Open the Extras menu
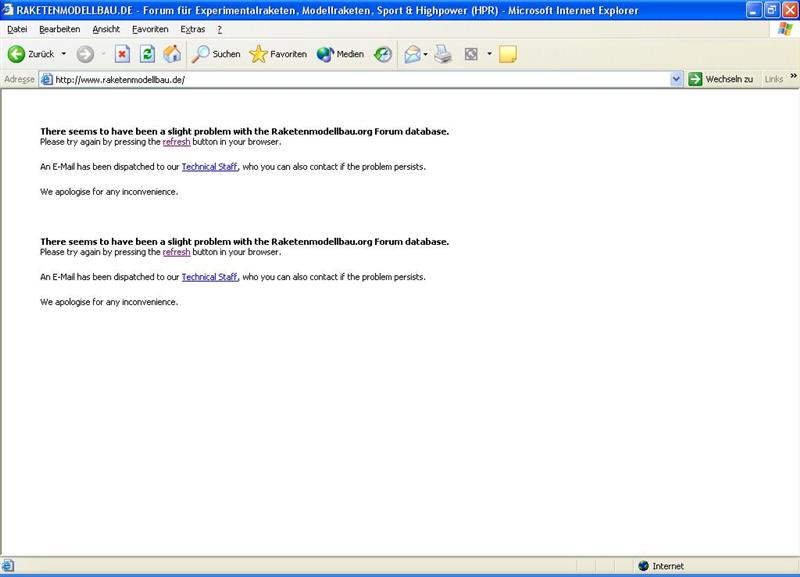 coord(193,29)
